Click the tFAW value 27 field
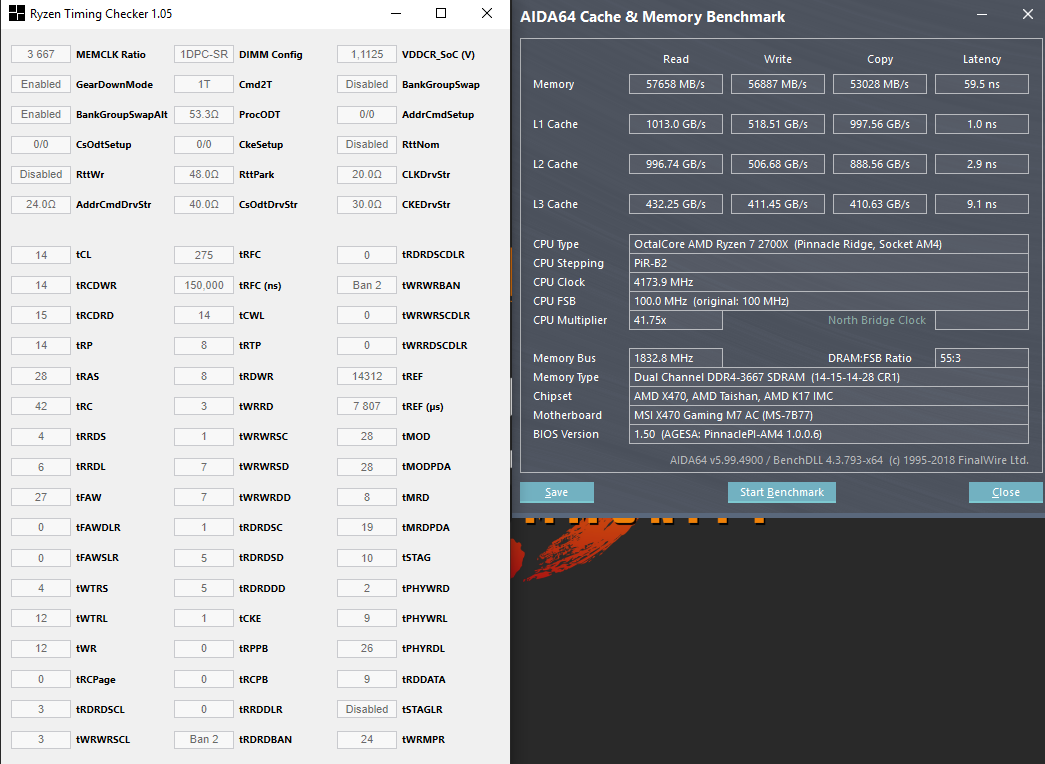 [x=41, y=497]
